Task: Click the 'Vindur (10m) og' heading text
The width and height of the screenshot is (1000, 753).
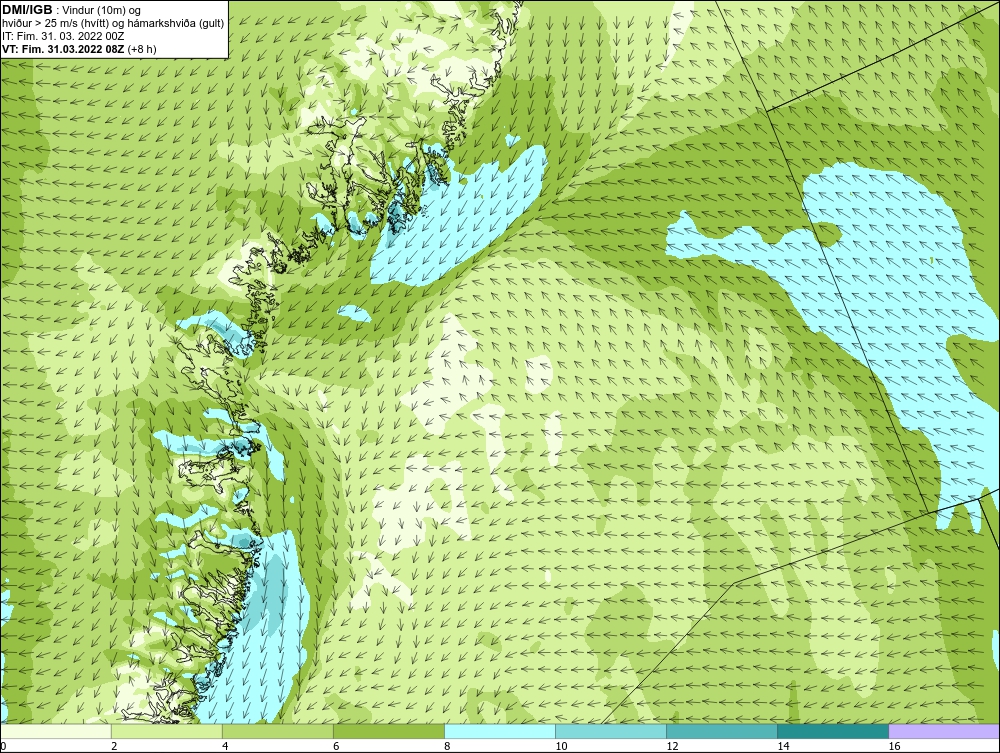Action: (x=103, y=10)
